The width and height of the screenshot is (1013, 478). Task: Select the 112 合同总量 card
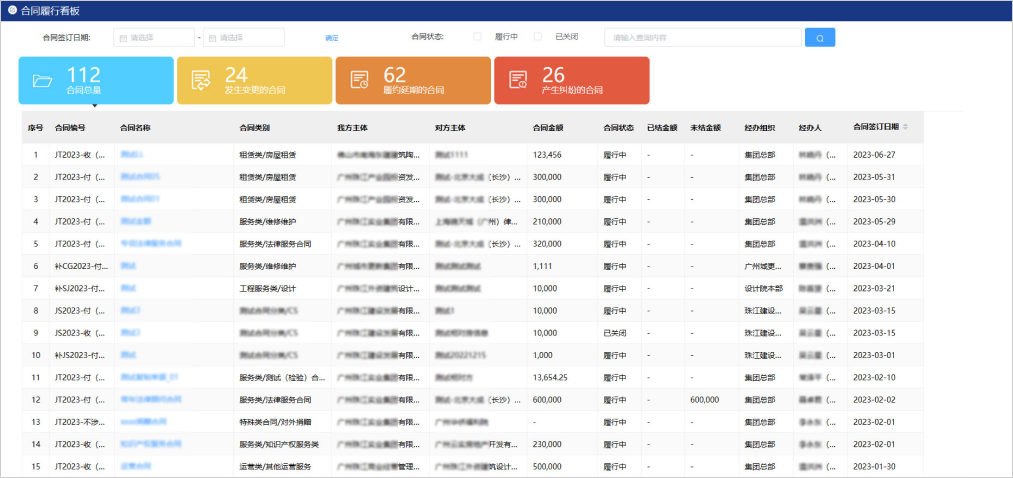[96, 81]
